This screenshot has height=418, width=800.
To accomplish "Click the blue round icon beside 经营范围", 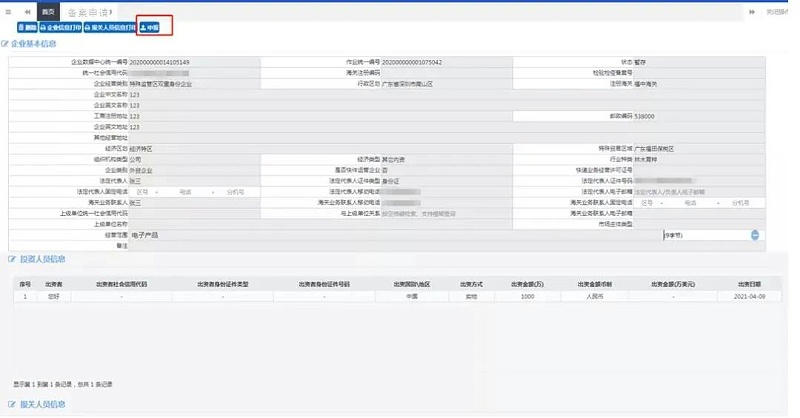I will point(755,235).
